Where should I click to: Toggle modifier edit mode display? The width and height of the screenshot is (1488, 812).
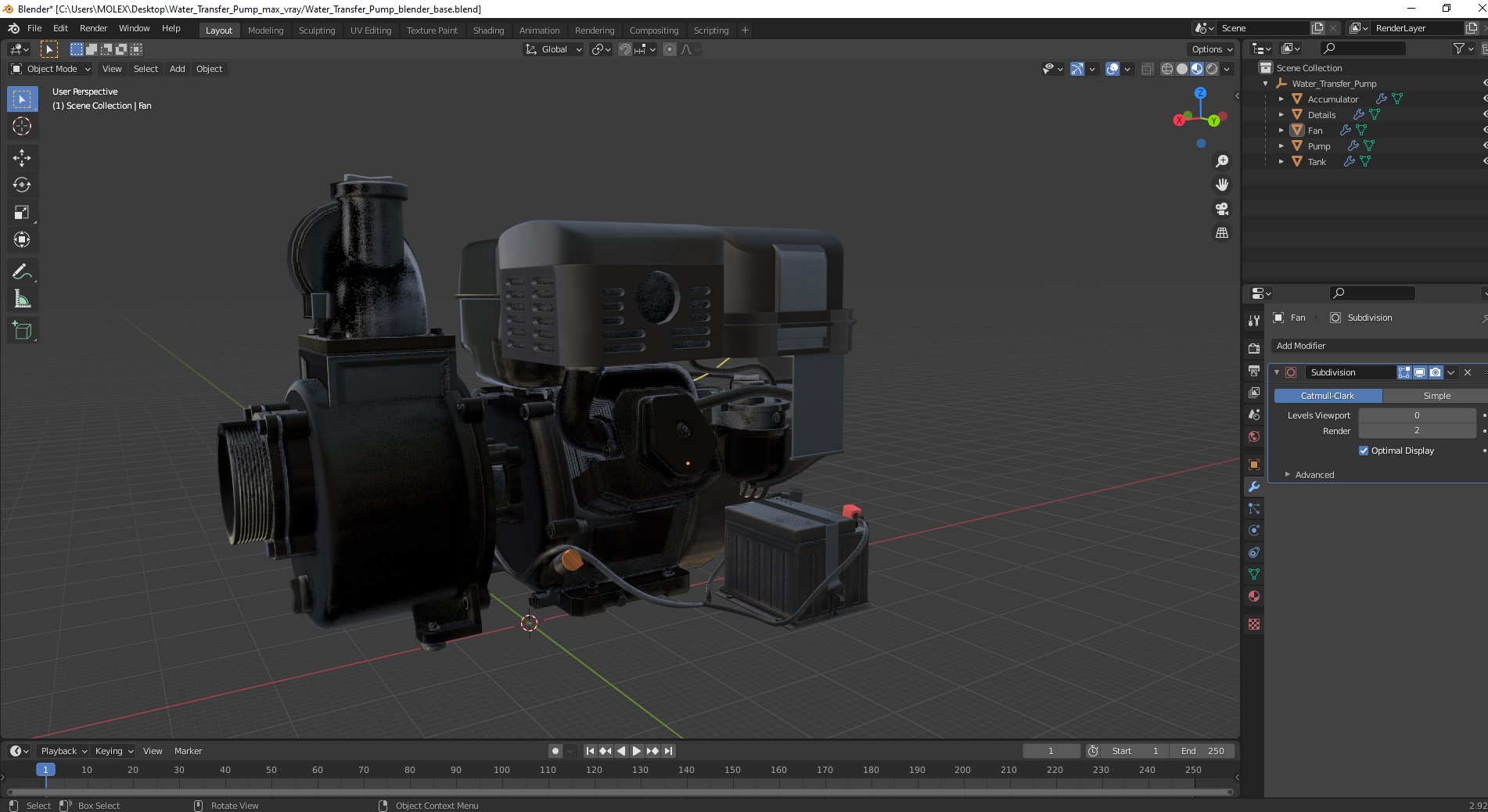1404,372
